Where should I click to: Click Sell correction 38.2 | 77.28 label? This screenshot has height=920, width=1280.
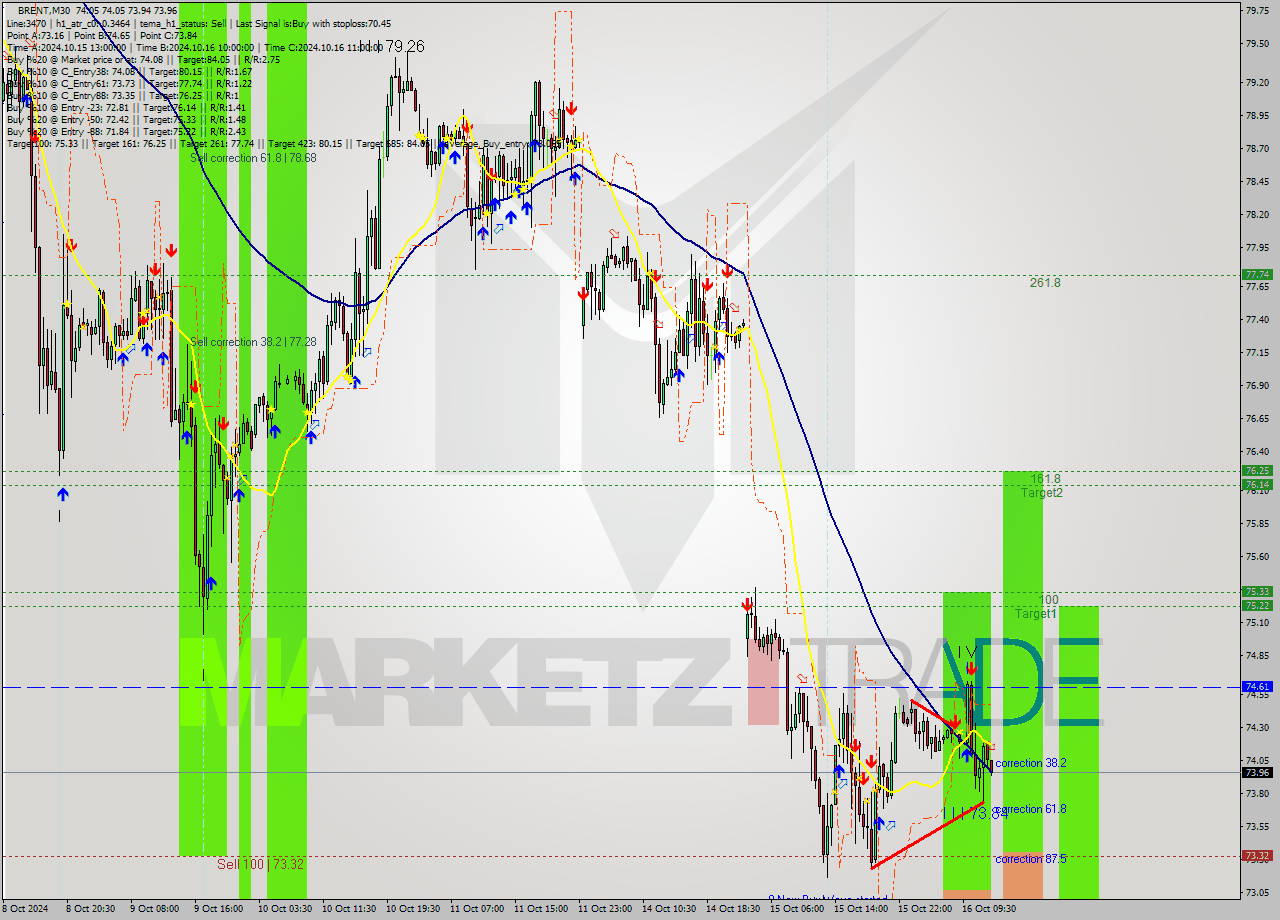(x=253, y=342)
